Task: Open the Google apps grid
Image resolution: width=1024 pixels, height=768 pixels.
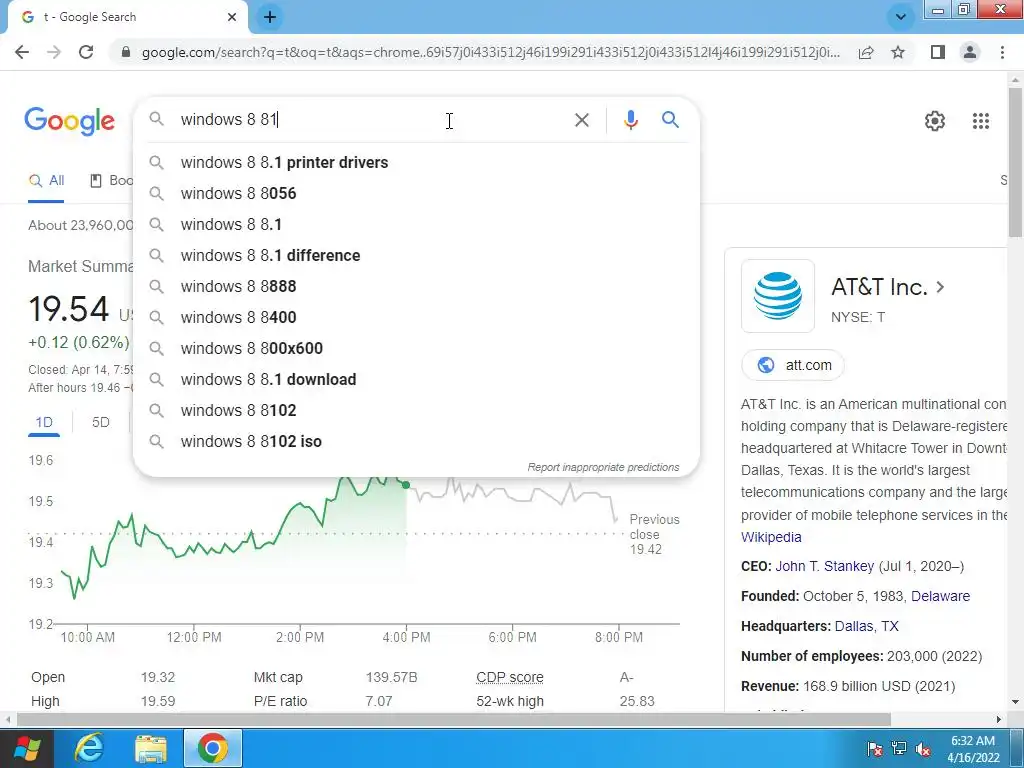Action: point(980,121)
